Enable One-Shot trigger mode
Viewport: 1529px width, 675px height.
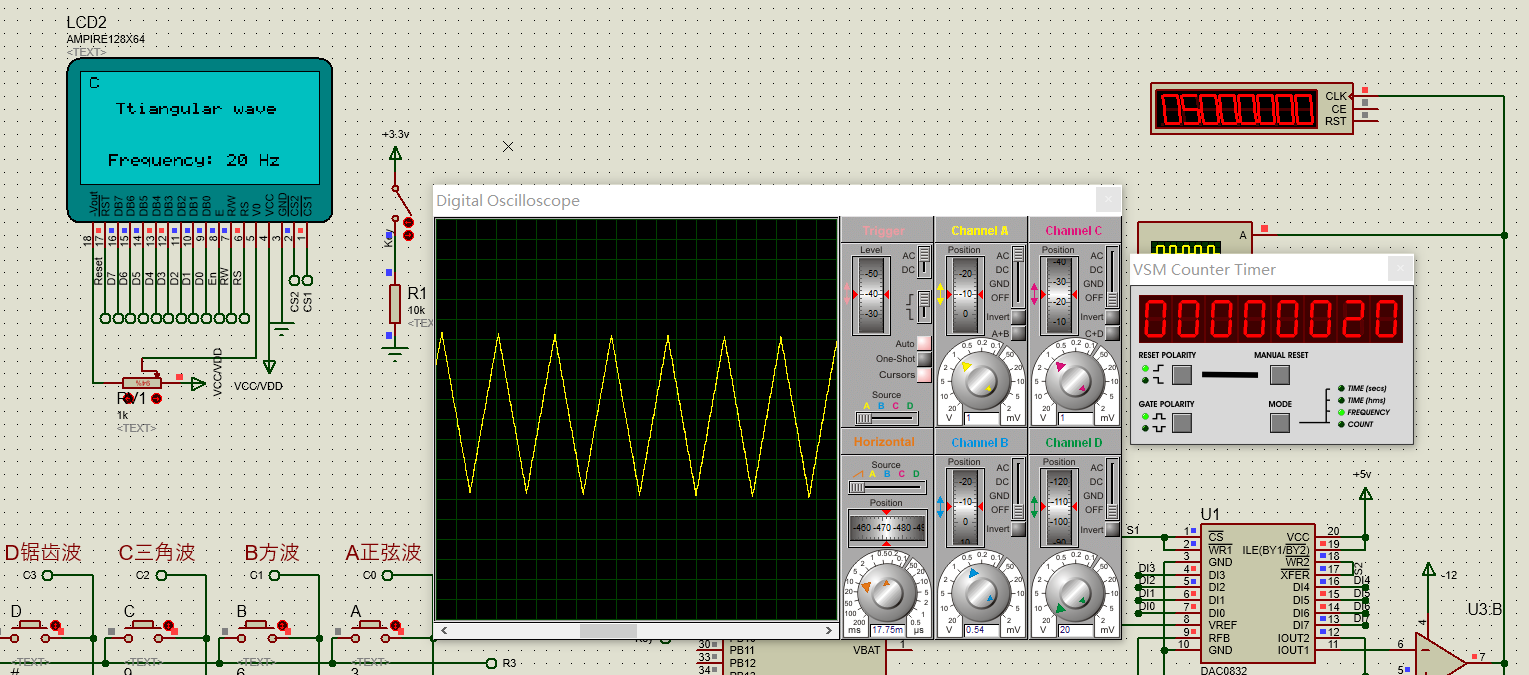[924, 359]
